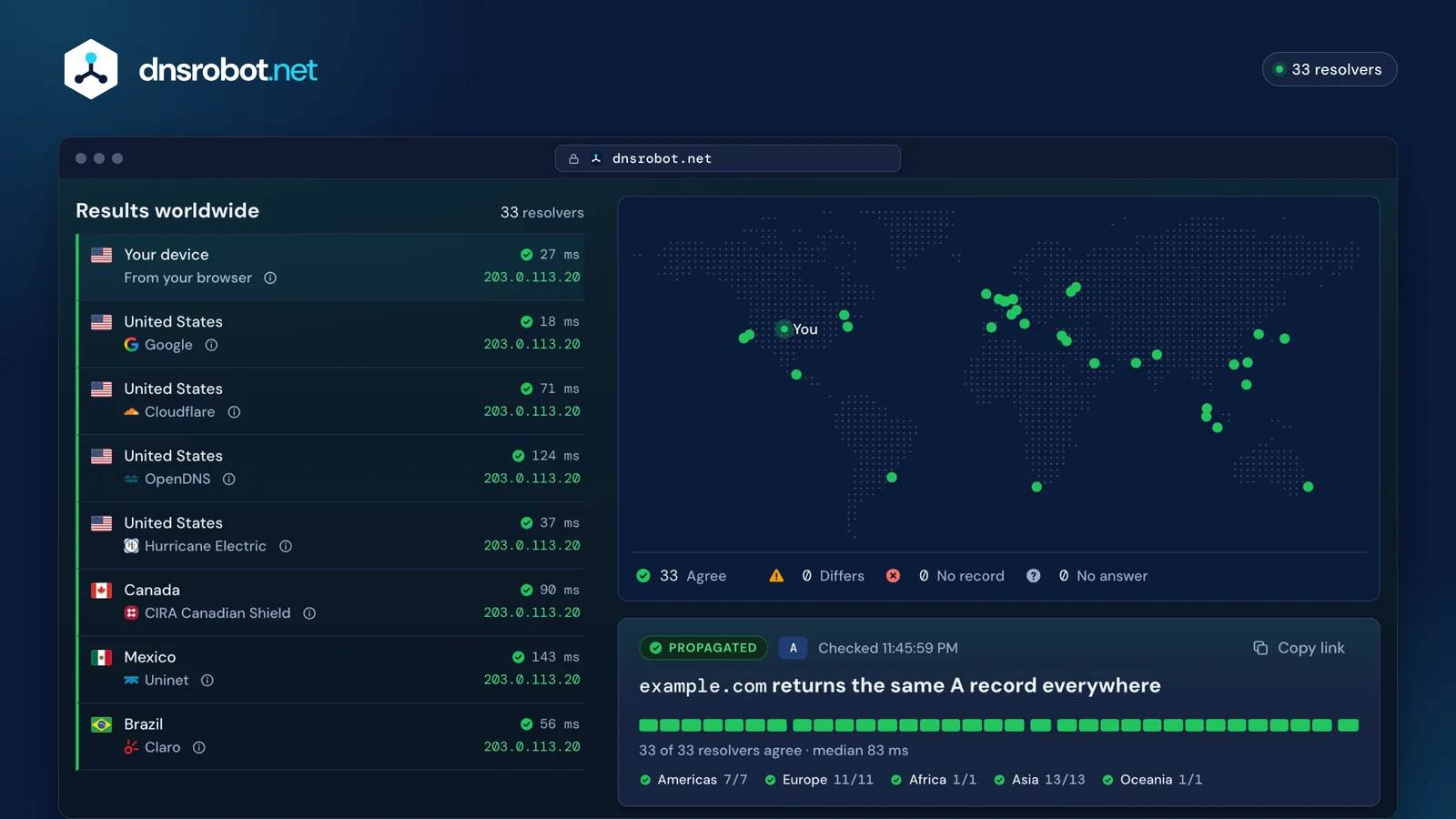This screenshot has width=1456, height=819.
Task: Open info icon next to Hurricane Electric
Action: pyautogui.click(x=286, y=546)
